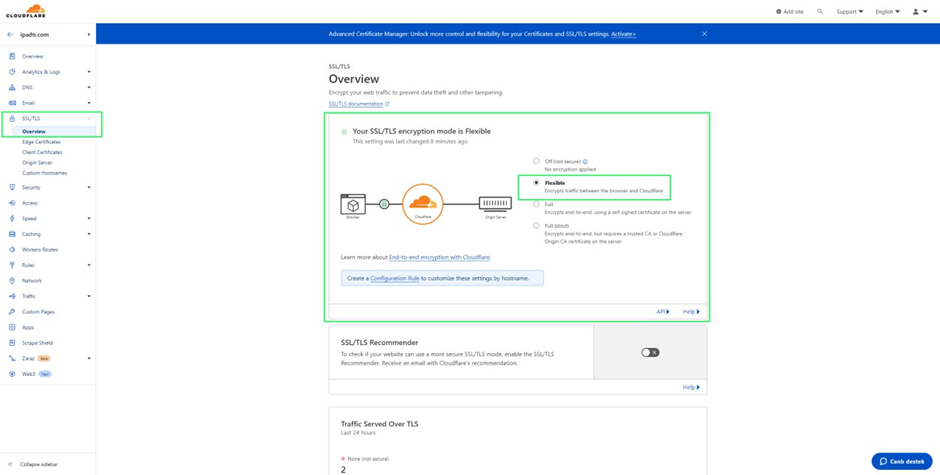
Task: Select the Full encryption radio button
Action: [x=536, y=205]
